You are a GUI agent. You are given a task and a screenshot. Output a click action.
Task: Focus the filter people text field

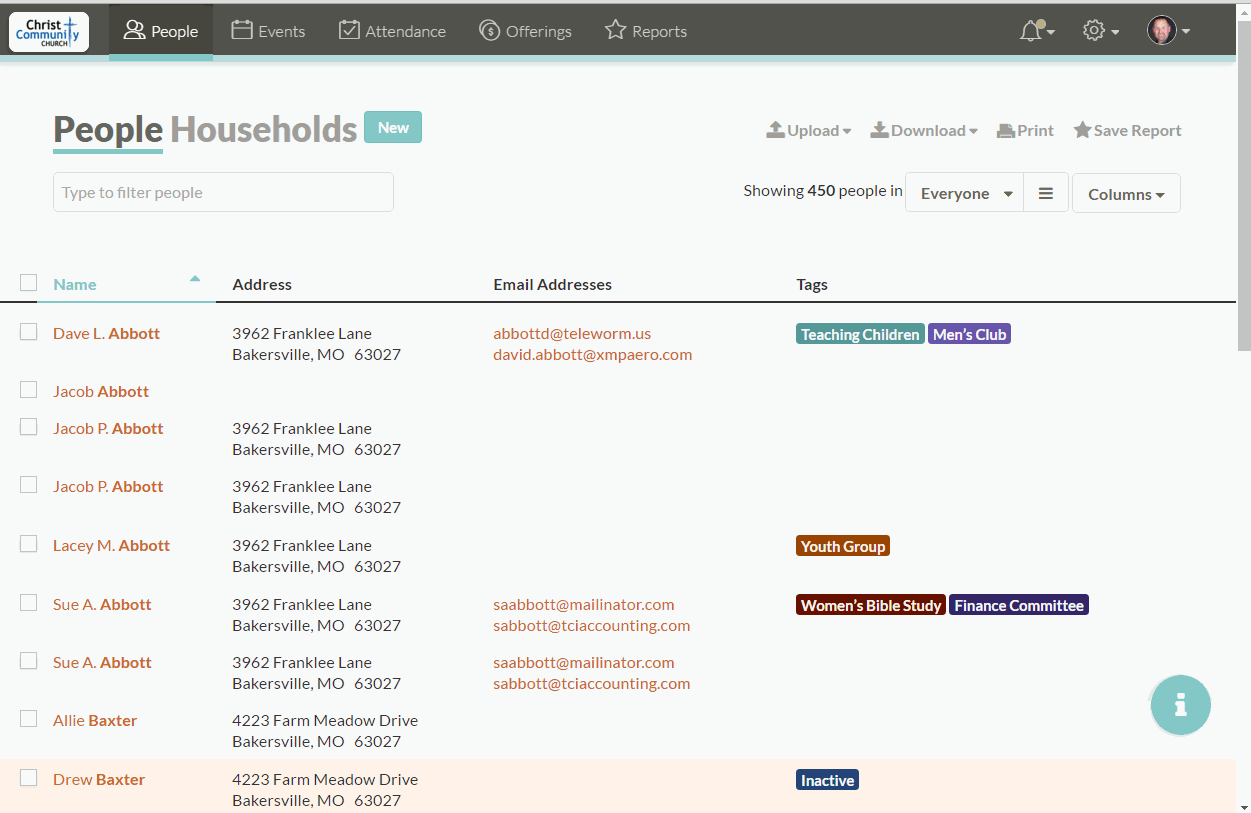pos(223,192)
